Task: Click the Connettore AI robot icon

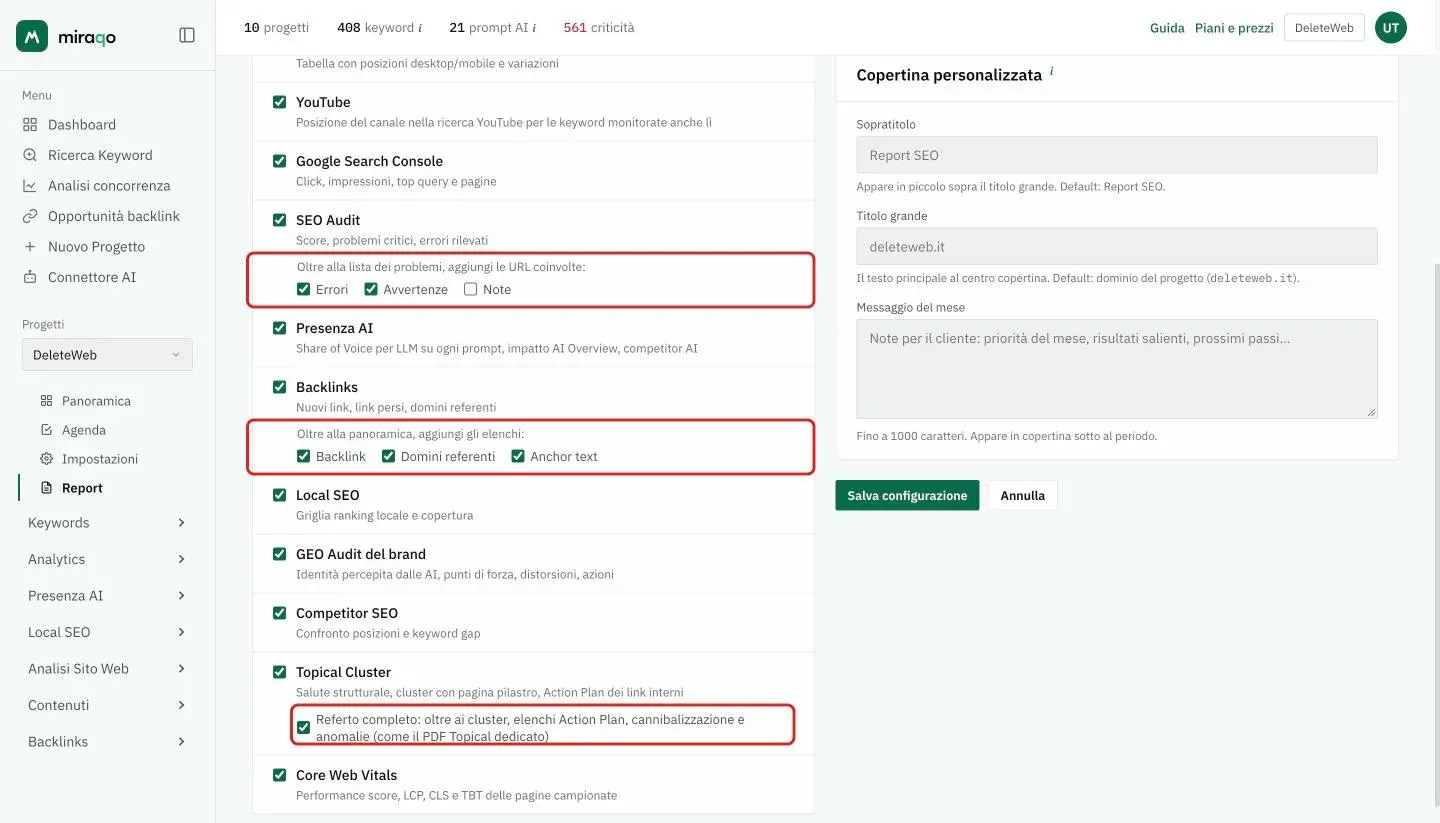Action: coord(30,277)
